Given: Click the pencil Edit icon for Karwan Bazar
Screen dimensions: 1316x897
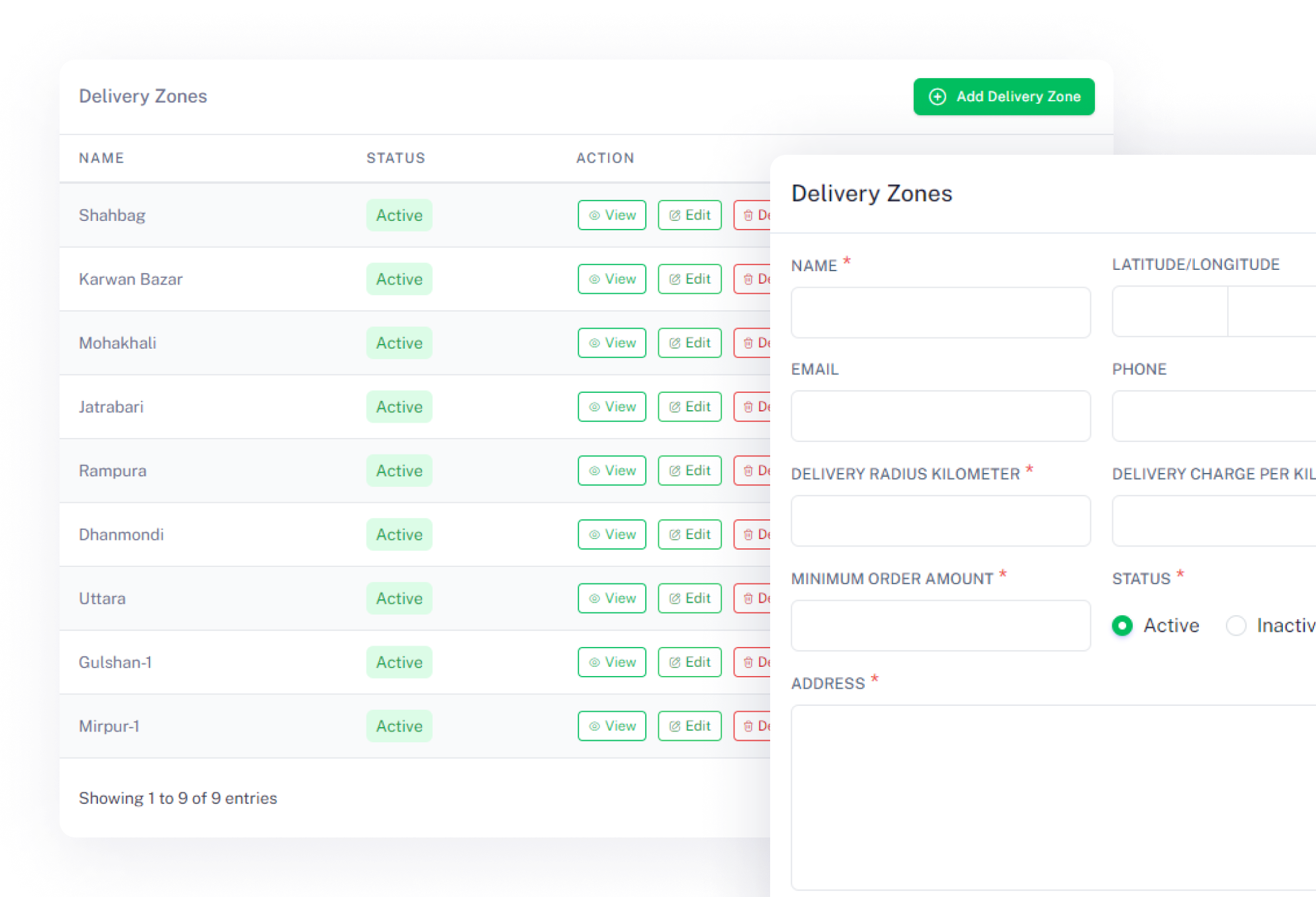Looking at the screenshot, I should pos(674,280).
